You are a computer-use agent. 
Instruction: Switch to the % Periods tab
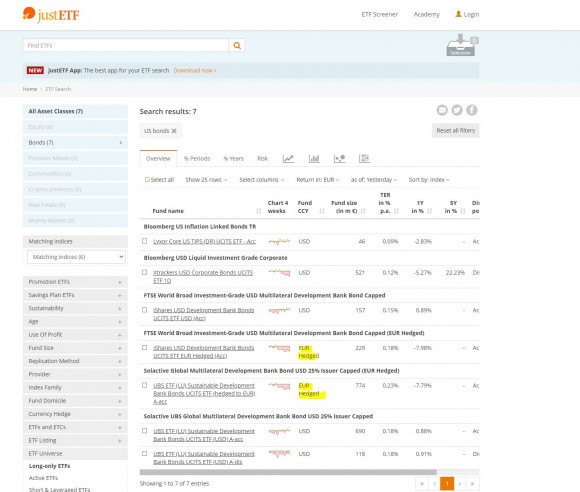(x=197, y=158)
